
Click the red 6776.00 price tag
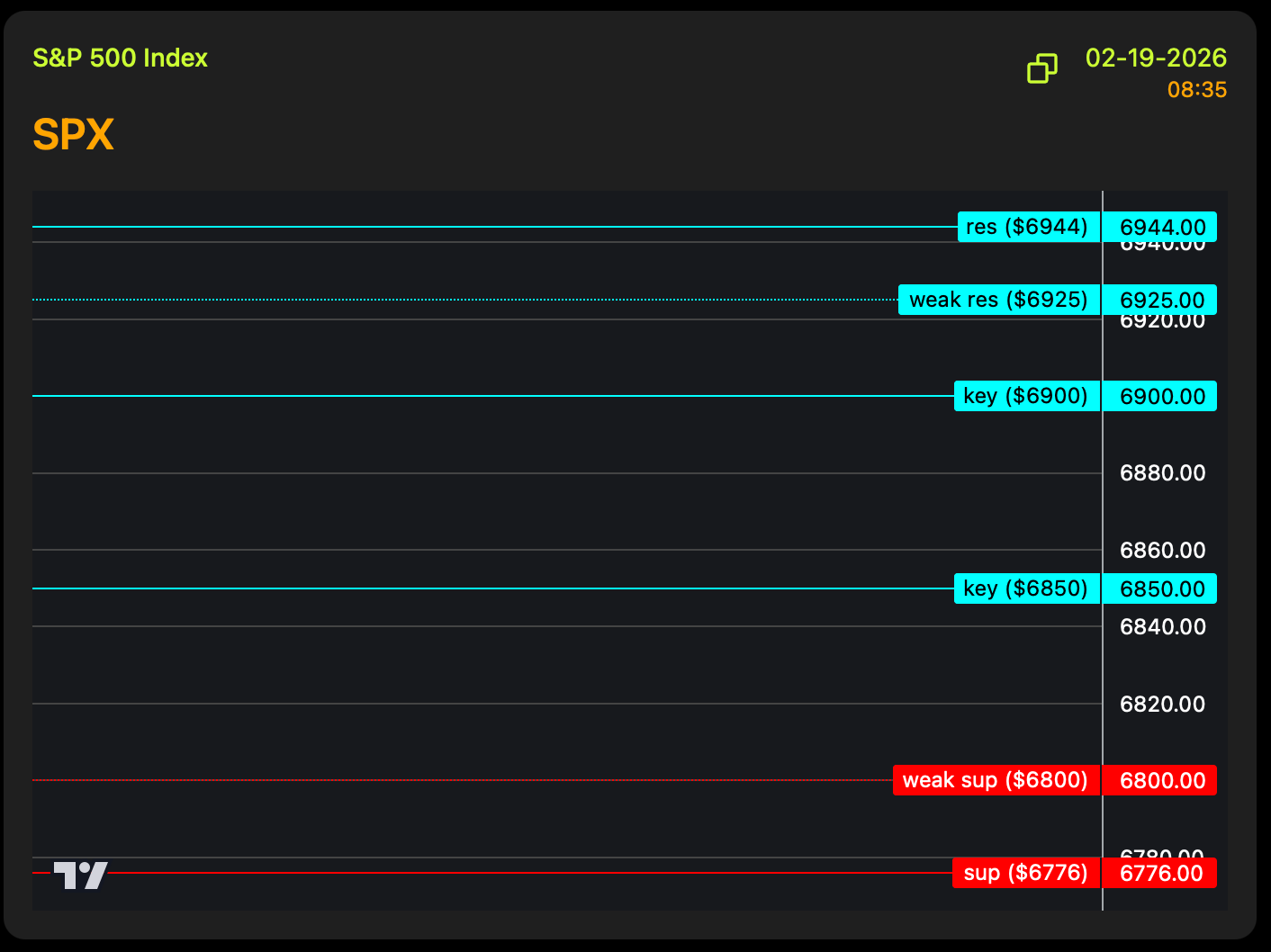click(x=1161, y=873)
